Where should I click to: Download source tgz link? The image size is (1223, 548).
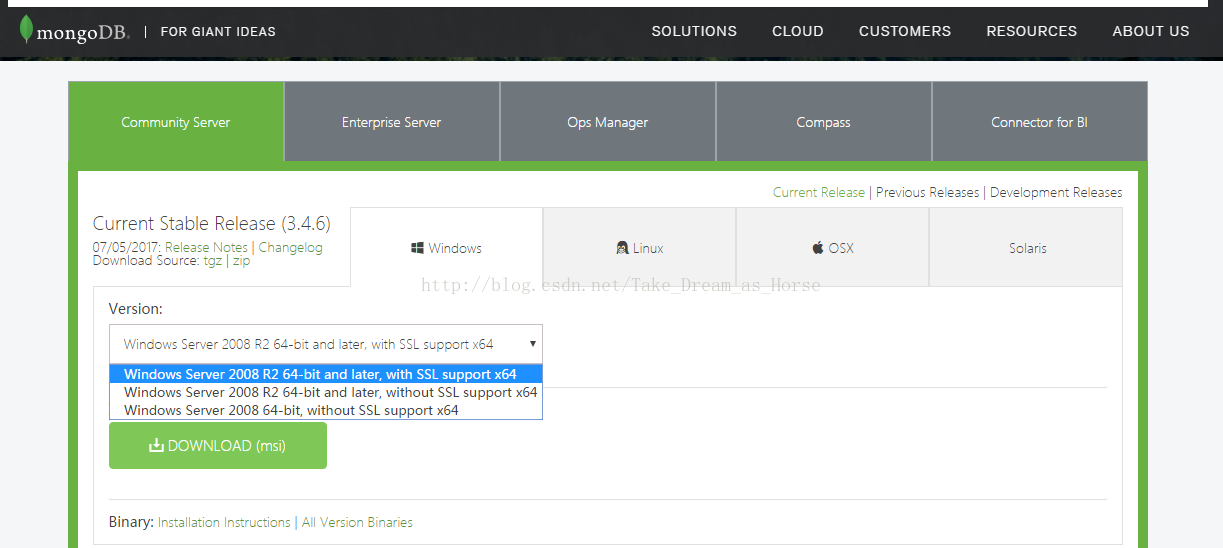coord(213,260)
